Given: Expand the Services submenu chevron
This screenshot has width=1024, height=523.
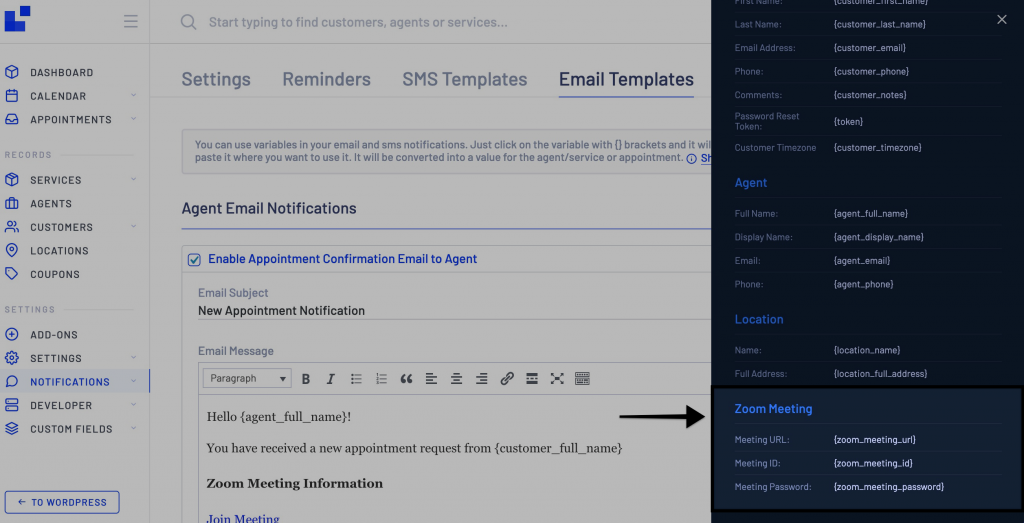Looking at the screenshot, I should pyautogui.click(x=133, y=179).
